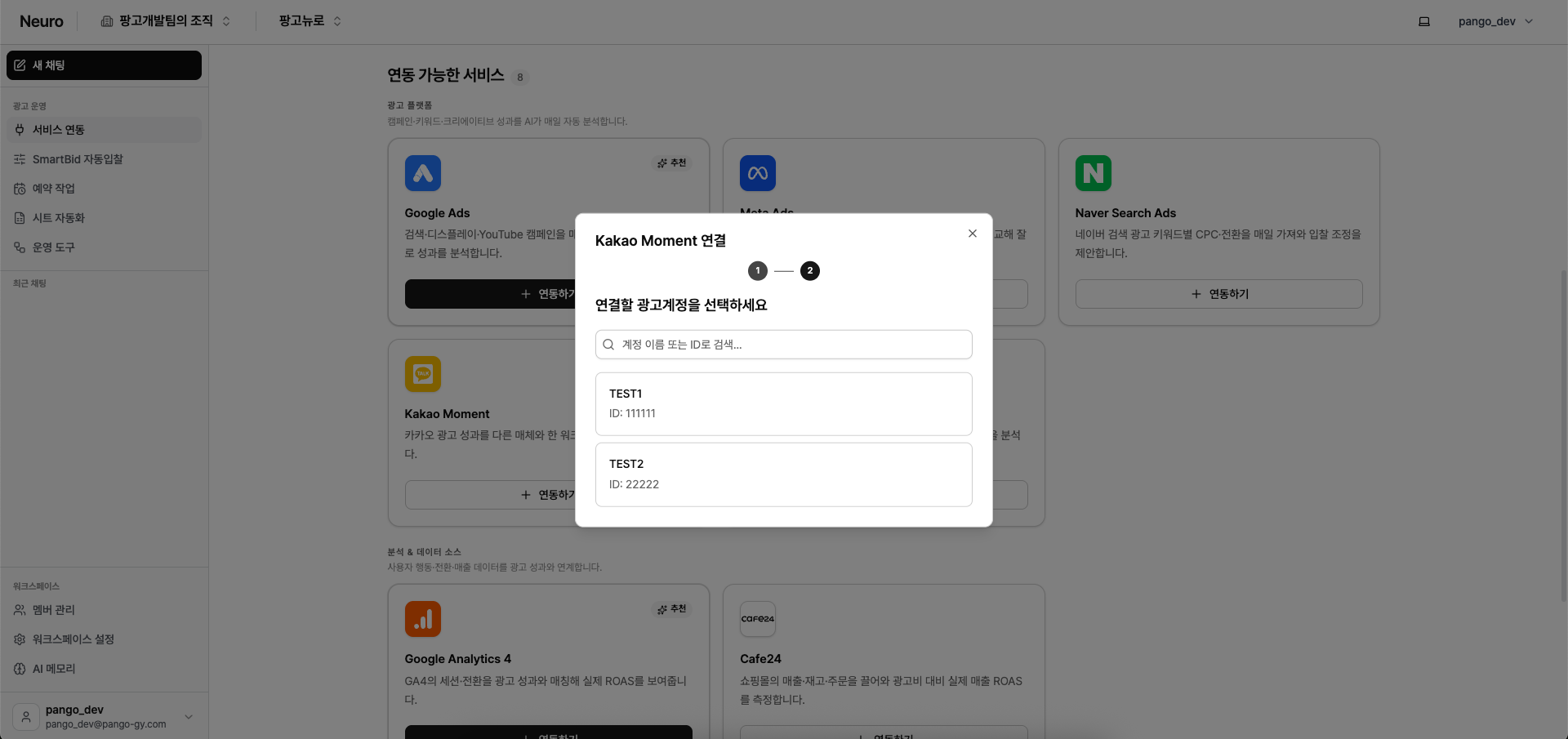The image size is (1568, 739).
Task: Click the Google Analytics 4 card title
Action: (x=458, y=659)
